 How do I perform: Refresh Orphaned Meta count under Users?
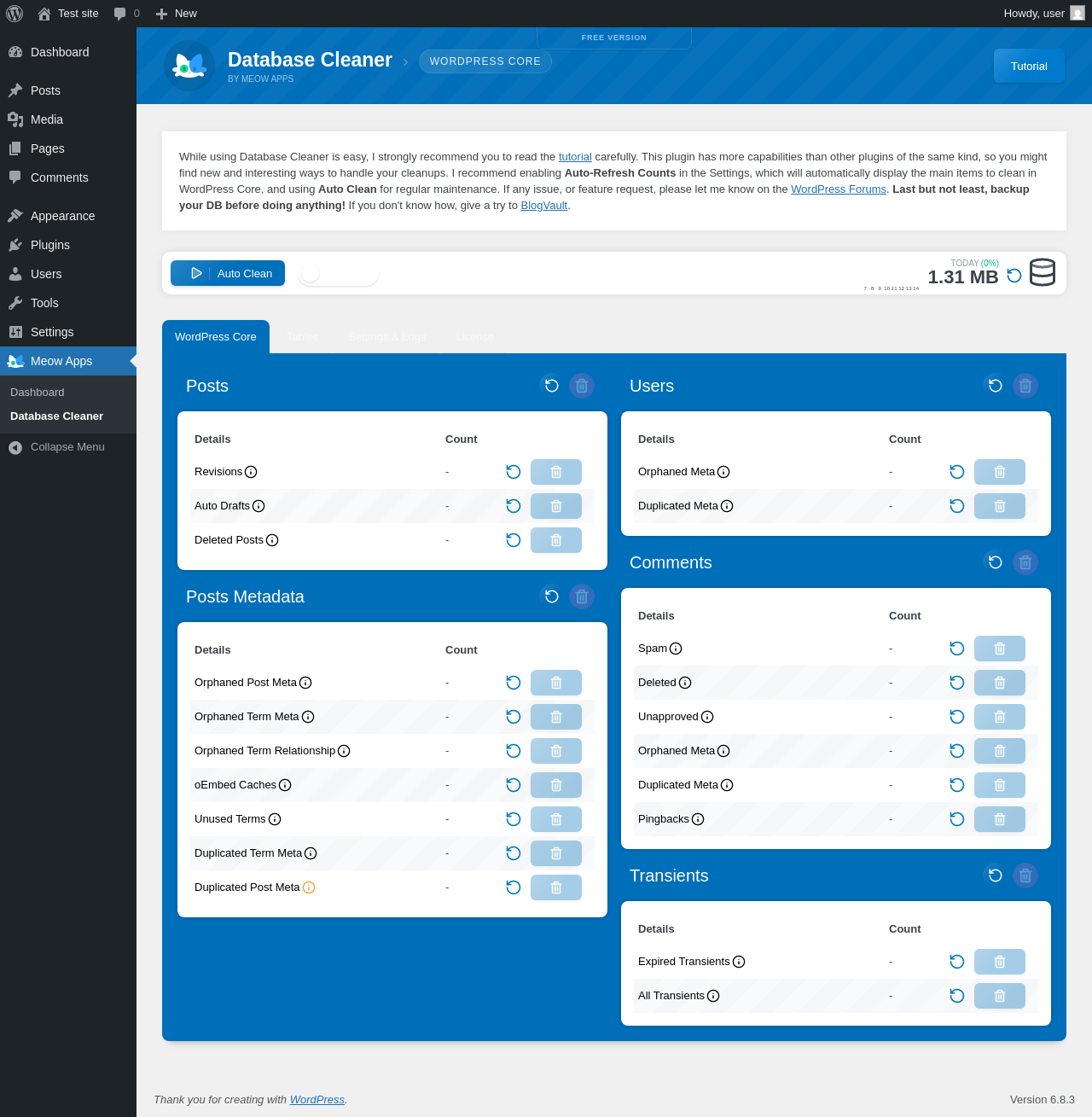point(957,472)
